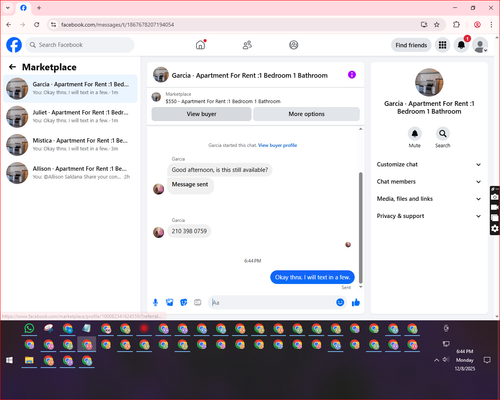Open File Explorer from the taskbar
Viewport: 500px width, 400px height.
point(29,360)
